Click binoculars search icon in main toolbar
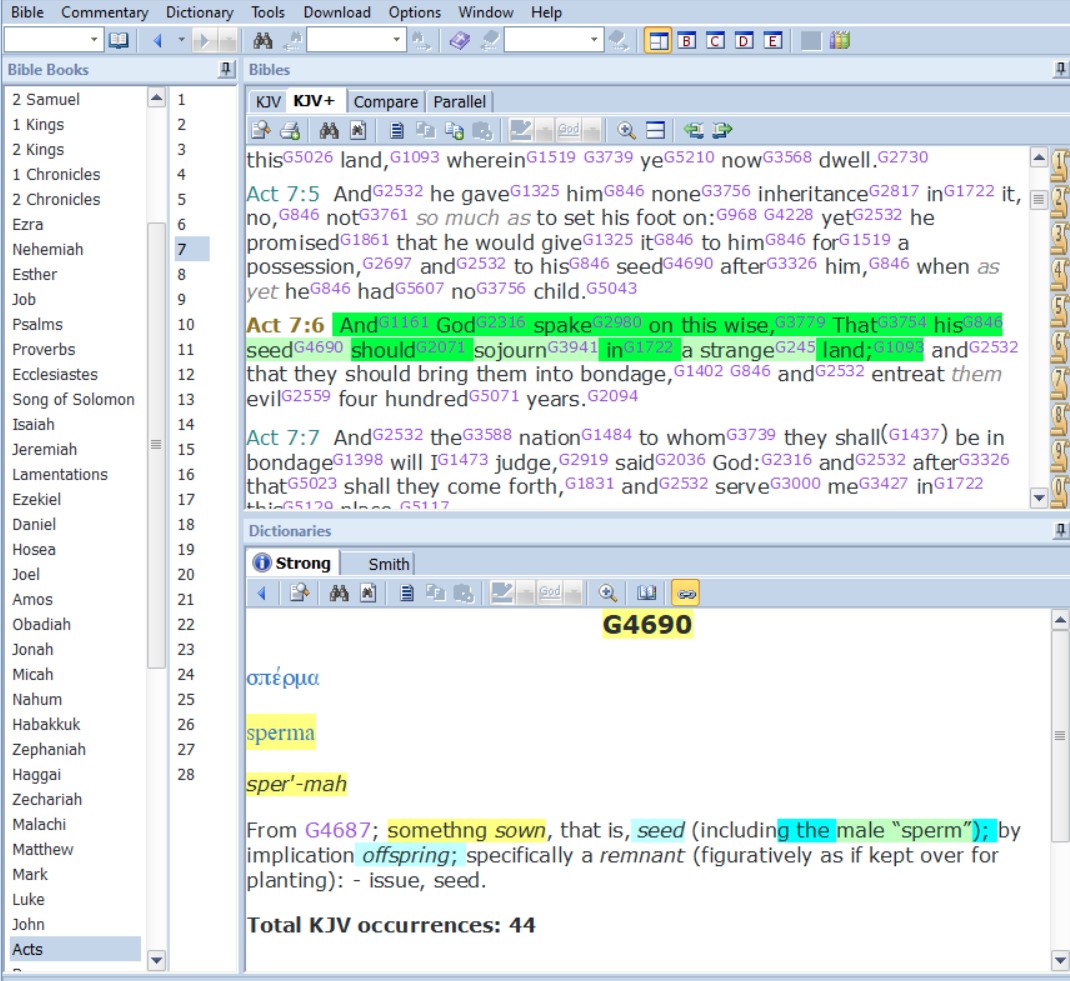 tap(263, 41)
